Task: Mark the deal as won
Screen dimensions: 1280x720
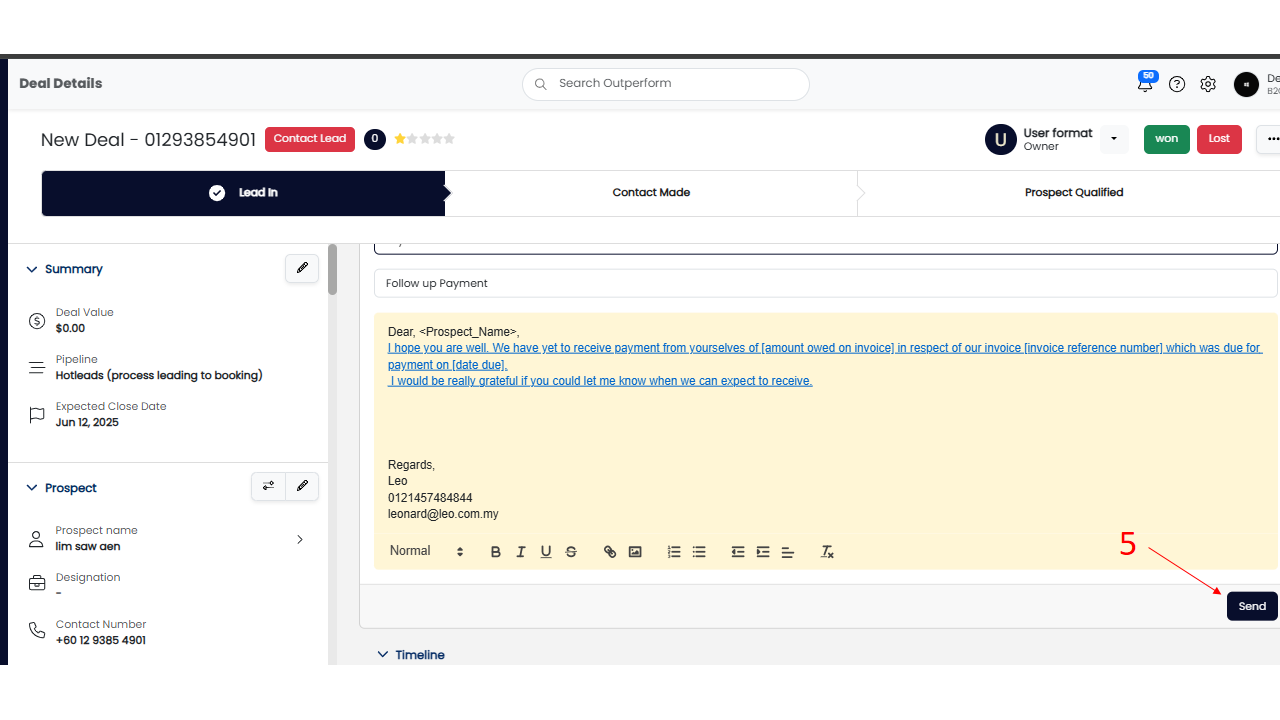Action: (x=1166, y=139)
